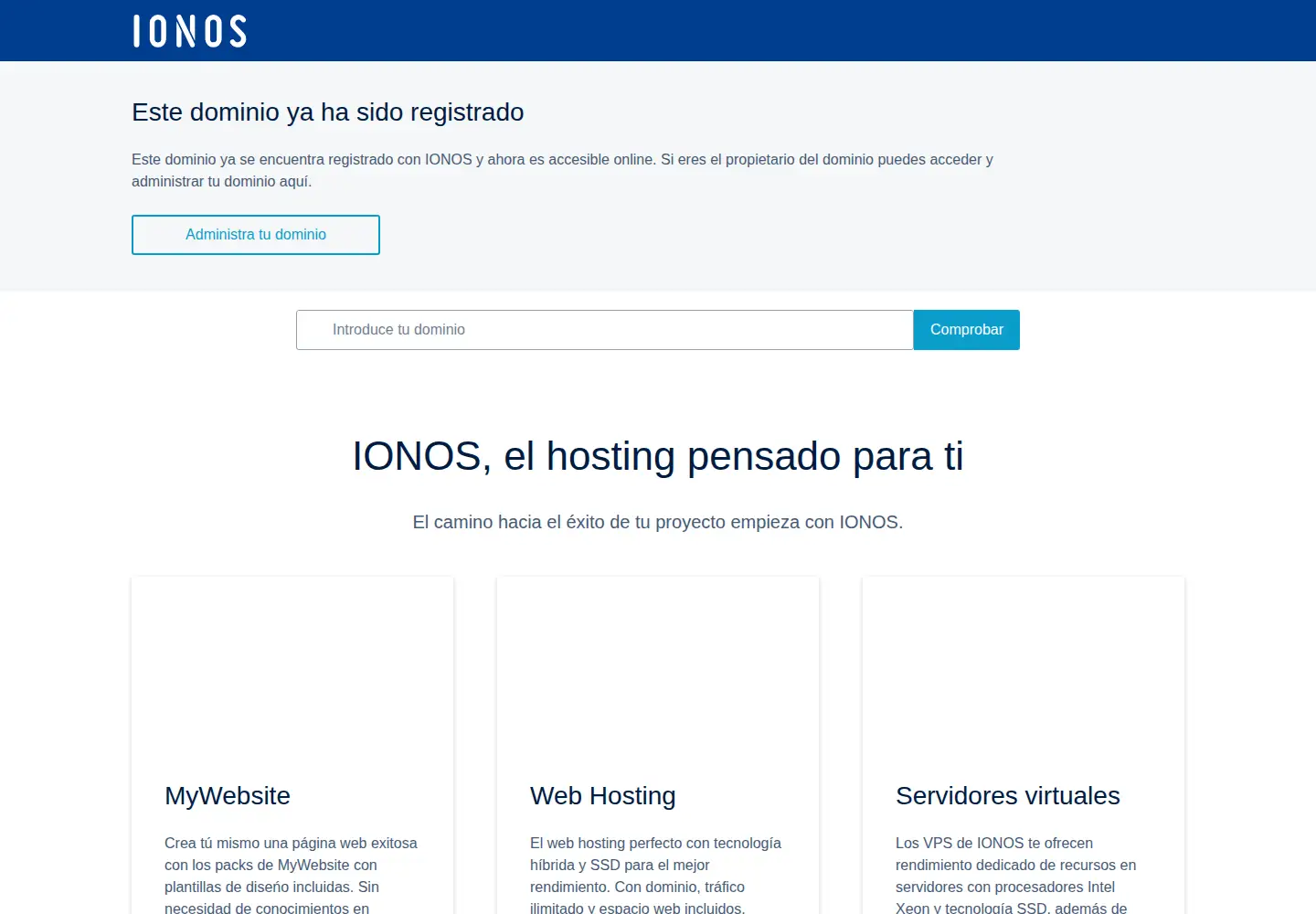The width and height of the screenshot is (1316, 914).
Task: Click the IONOS logo in header
Action: (189, 31)
